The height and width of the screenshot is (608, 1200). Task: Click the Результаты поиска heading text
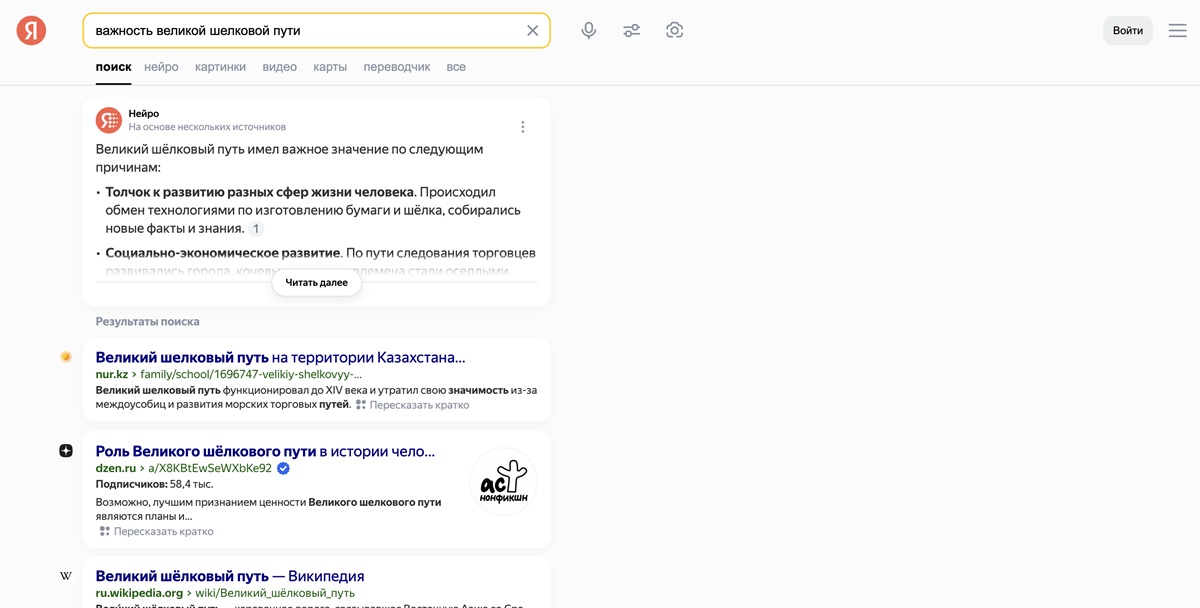(147, 322)
